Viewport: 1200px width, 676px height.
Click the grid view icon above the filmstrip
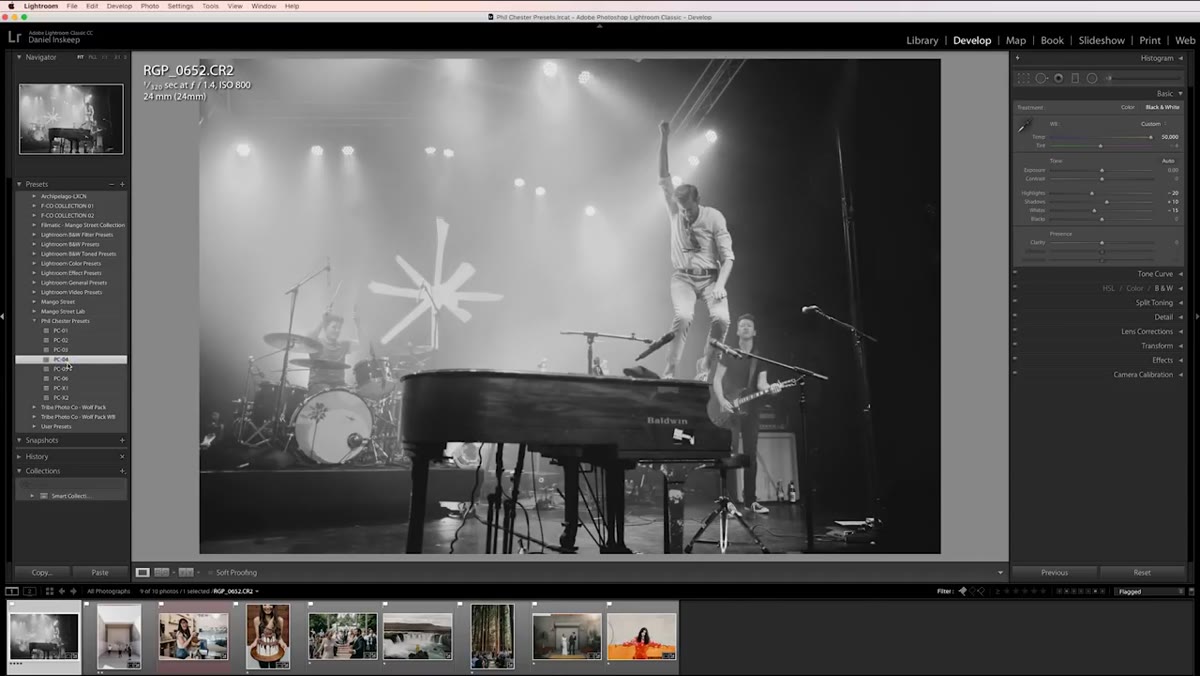48,591
